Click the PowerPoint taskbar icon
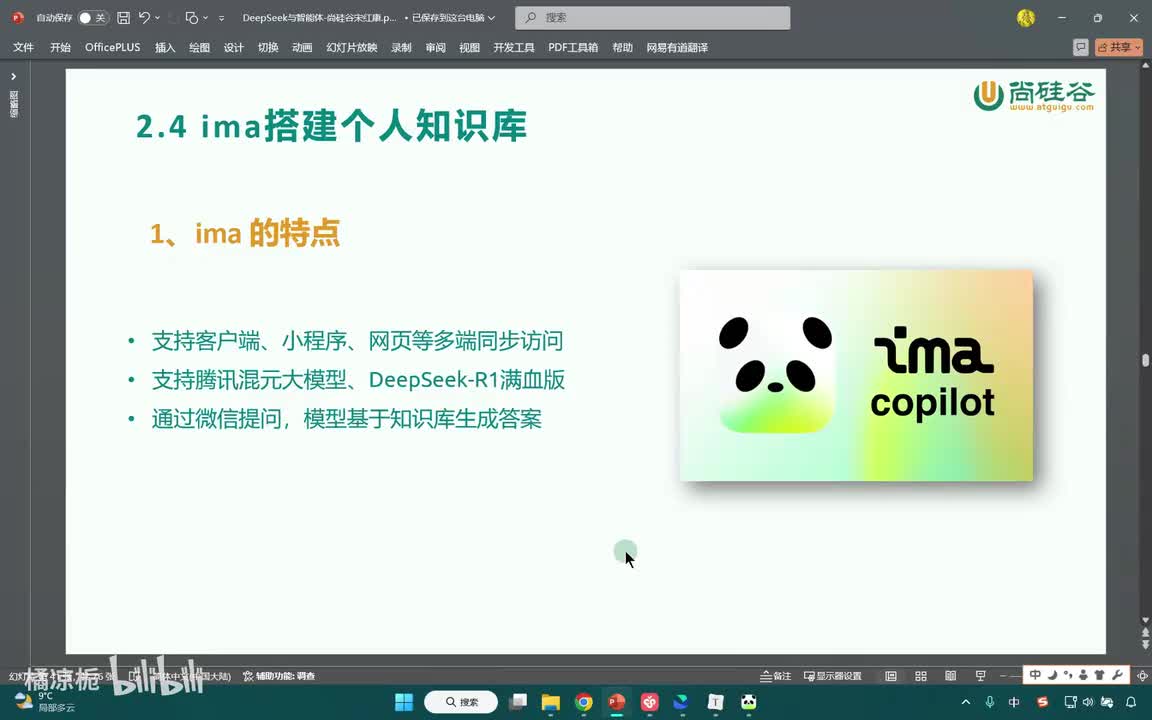The image size is (1152, 720). click(x=616, y=702)
